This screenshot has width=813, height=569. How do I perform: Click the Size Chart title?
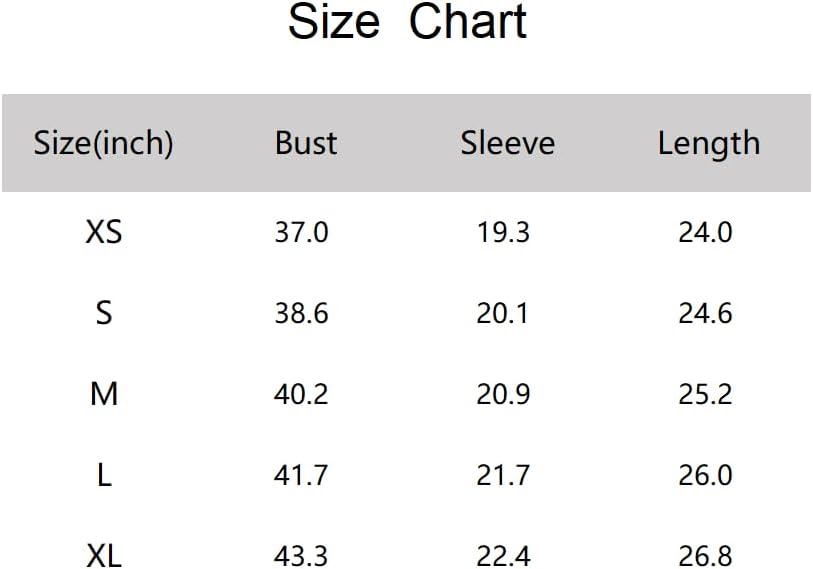(407, 22)
